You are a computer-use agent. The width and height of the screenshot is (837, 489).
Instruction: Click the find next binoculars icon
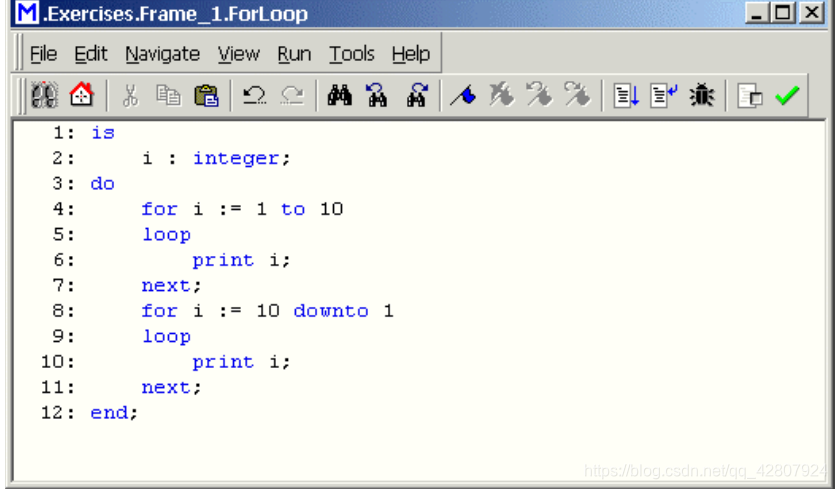pos(416,96)
